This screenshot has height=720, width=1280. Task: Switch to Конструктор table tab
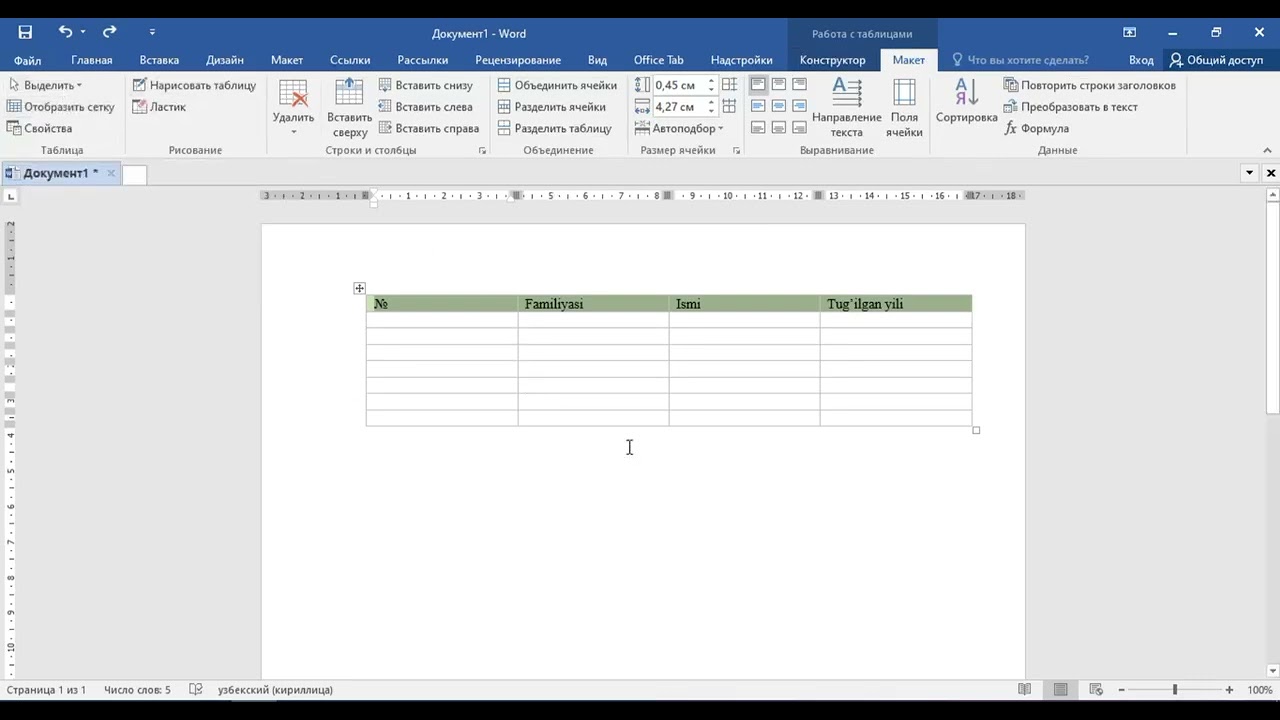pyautogui.click(x=832, y=60)
